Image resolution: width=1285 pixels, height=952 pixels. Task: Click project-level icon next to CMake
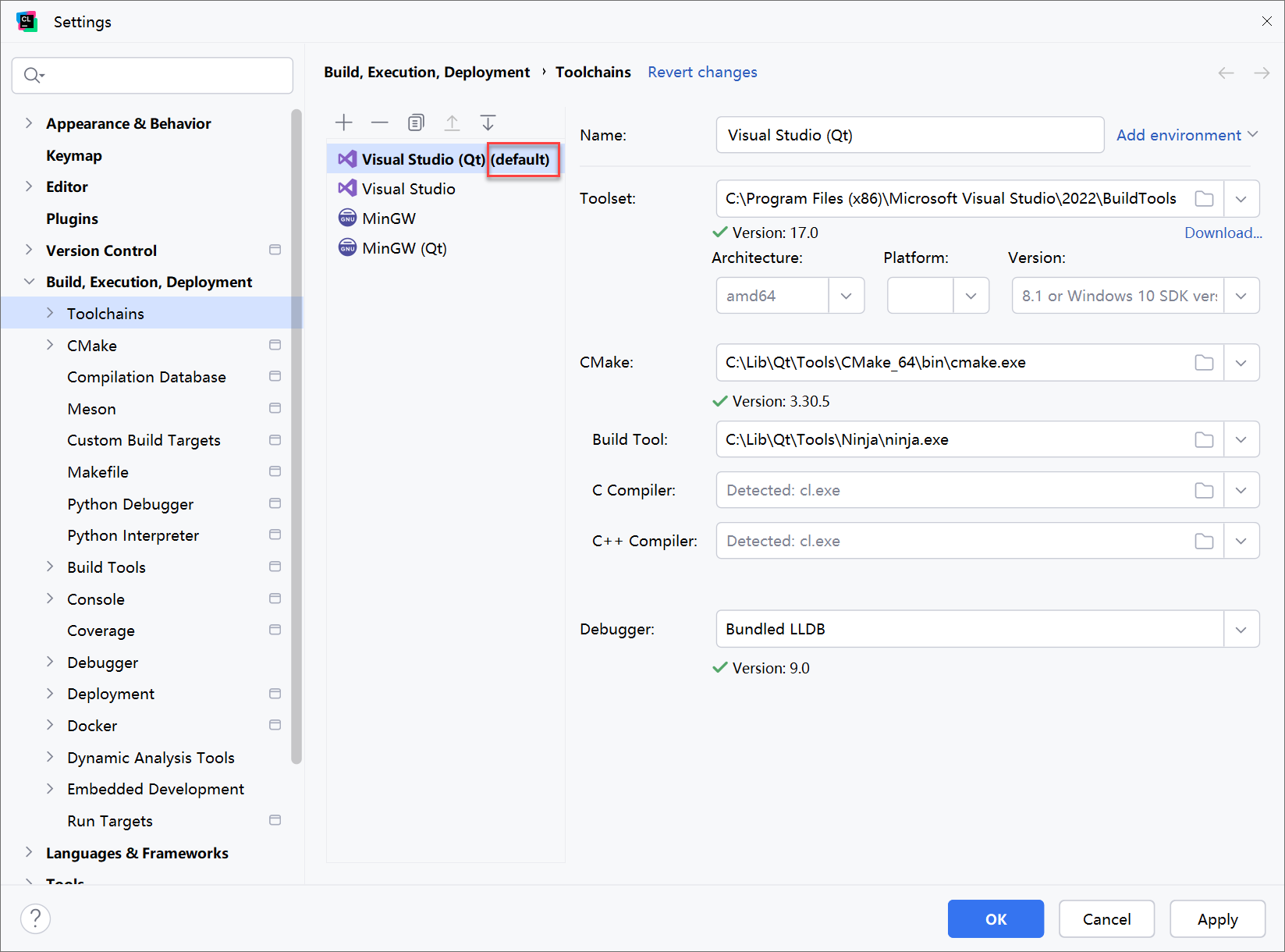[x=275, y=345]
